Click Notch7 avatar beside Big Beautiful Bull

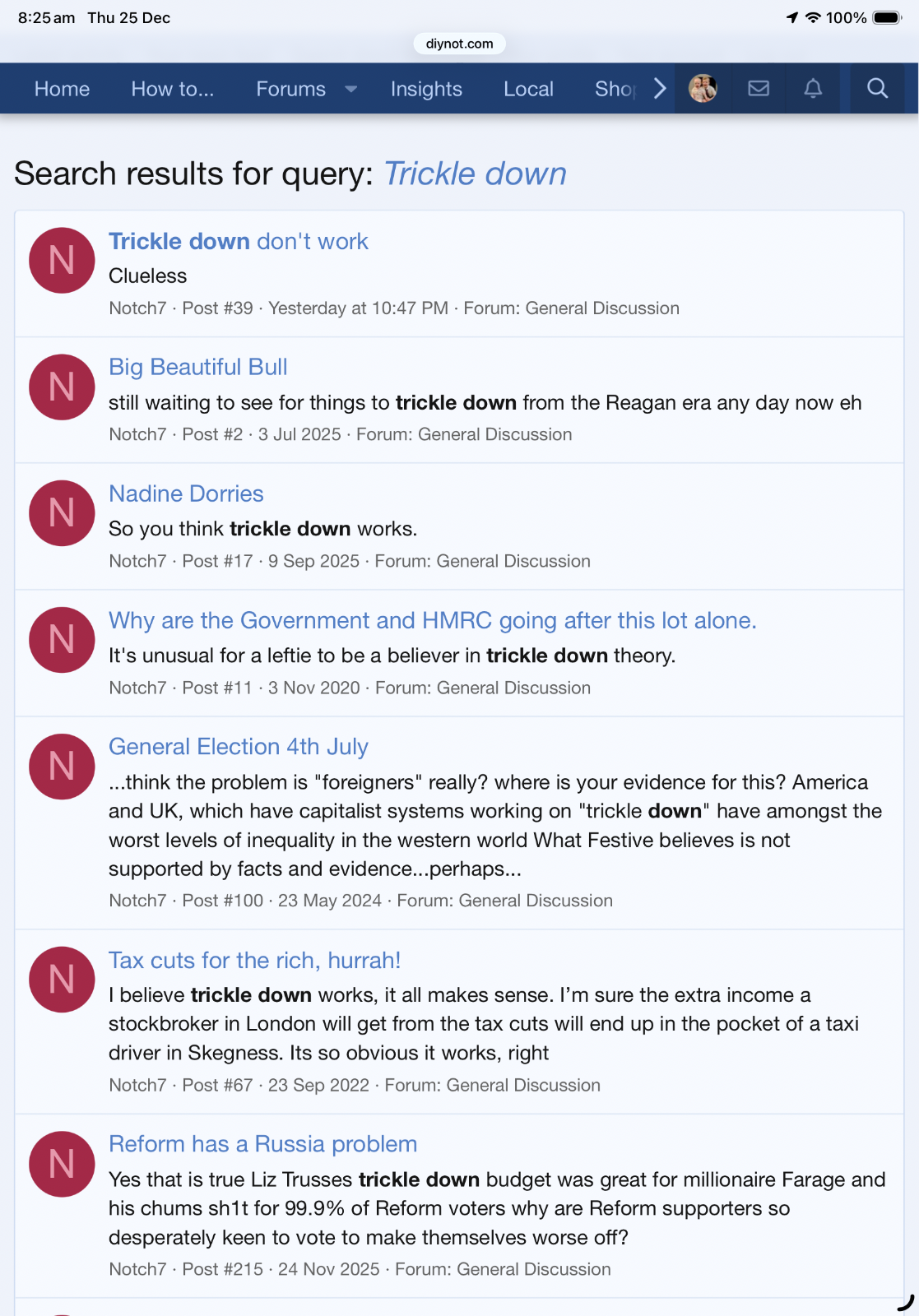[x=62, y=387]
